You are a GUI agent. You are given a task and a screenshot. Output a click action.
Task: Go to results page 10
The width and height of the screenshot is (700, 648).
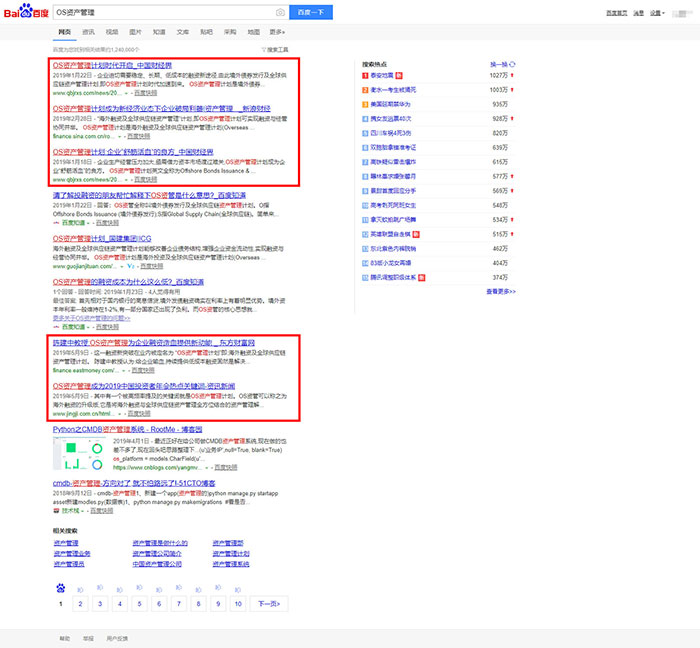(238, 604)
